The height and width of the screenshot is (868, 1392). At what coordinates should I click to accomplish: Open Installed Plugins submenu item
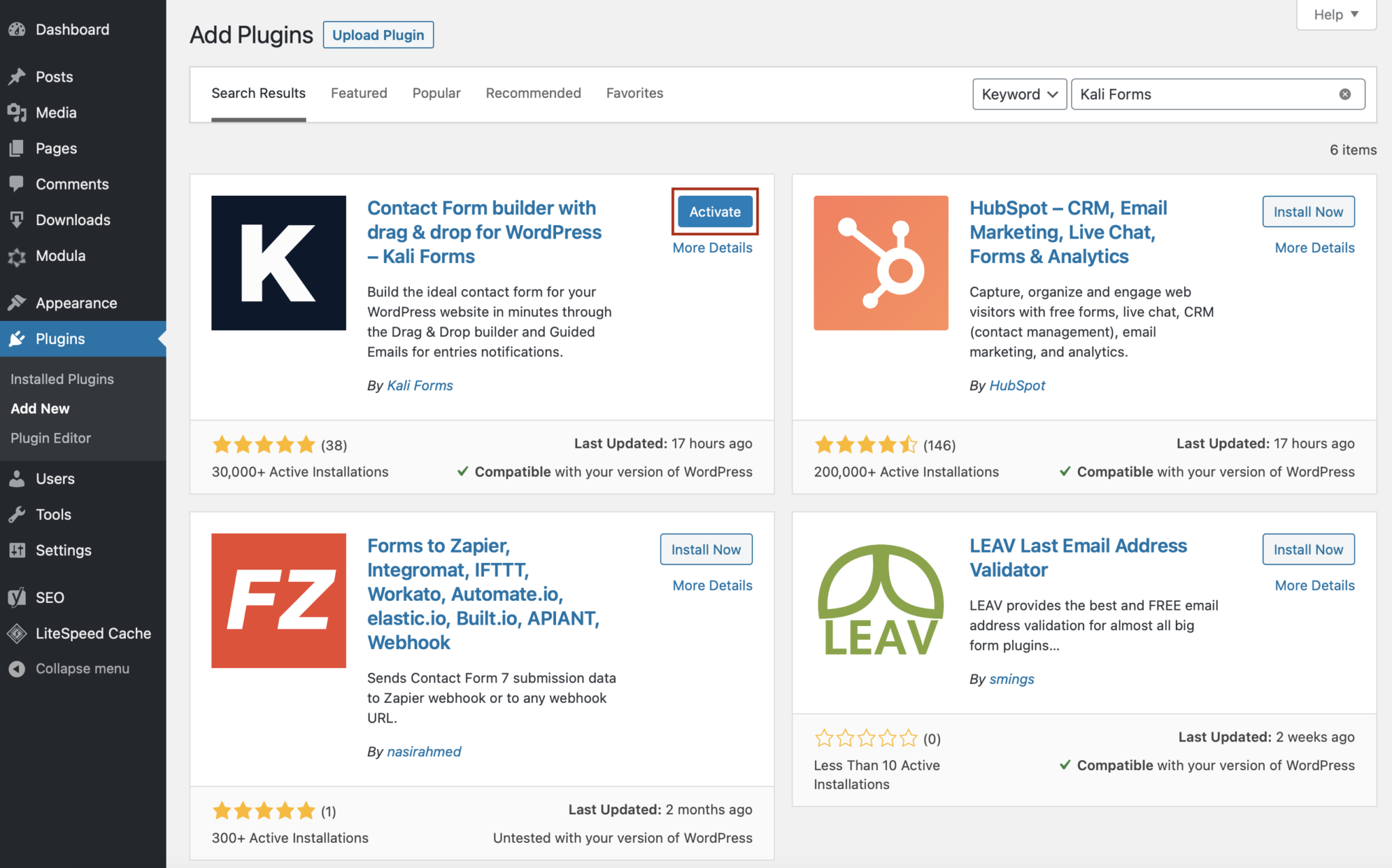(62, 379)
